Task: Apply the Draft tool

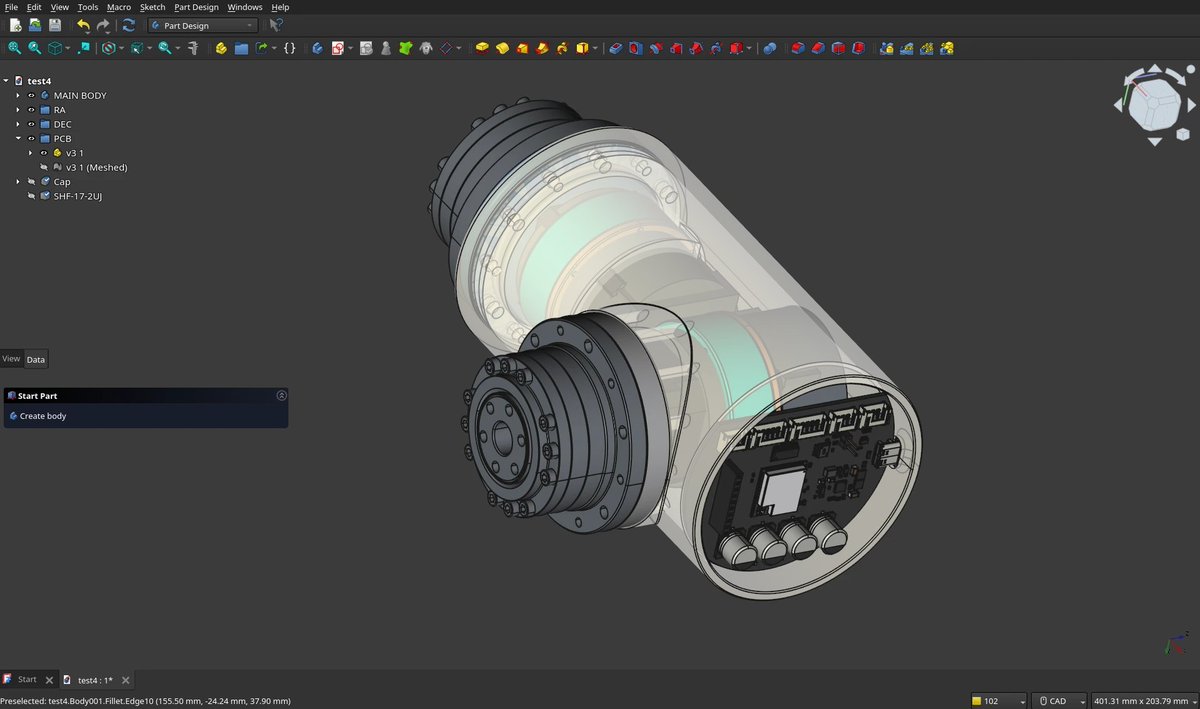Action: 838,47
